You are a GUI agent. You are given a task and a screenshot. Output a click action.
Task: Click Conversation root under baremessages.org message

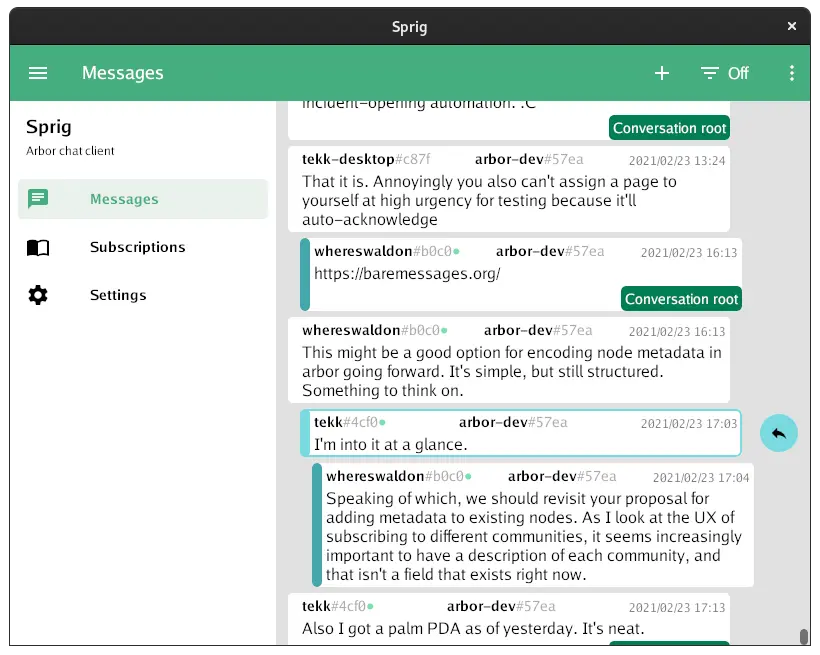pos(681,299)
